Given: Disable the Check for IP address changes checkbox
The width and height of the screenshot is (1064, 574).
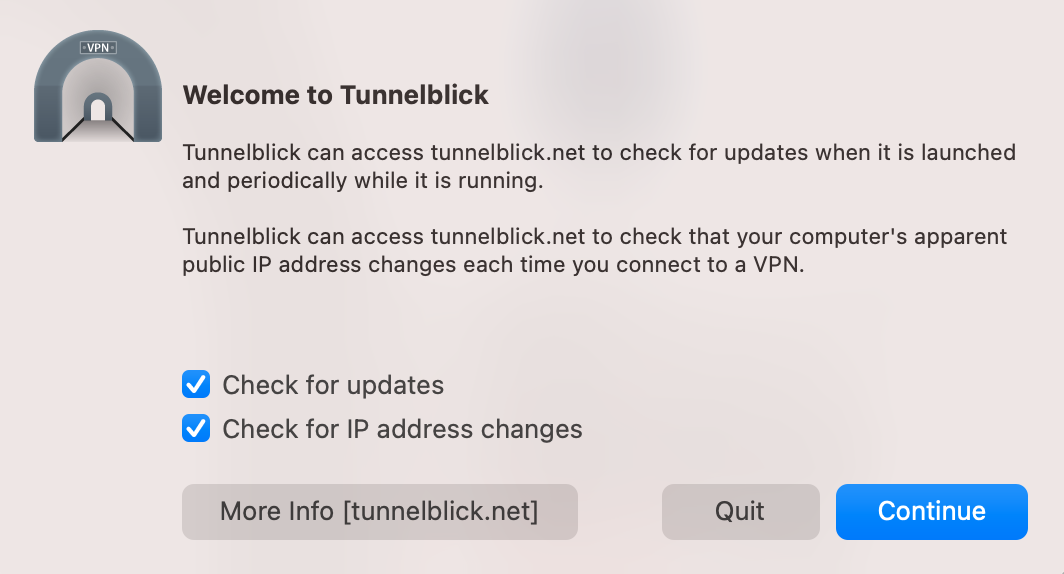Looking at the screenshot, I should point(196,429).
